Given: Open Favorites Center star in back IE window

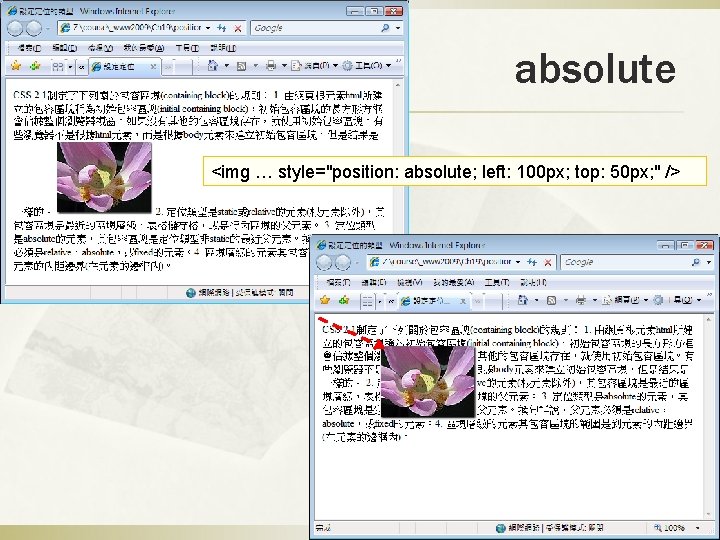Looking at the screenshot, I should [x=16, y=66].
